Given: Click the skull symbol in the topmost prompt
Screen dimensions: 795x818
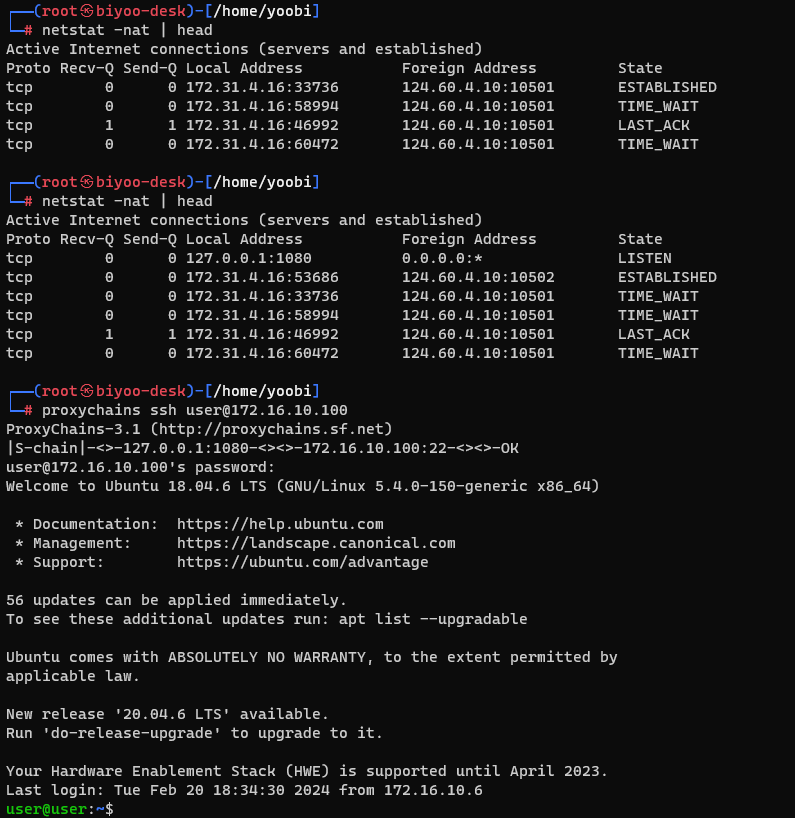Looking at the screenshot, I should [x=87, y=11].
